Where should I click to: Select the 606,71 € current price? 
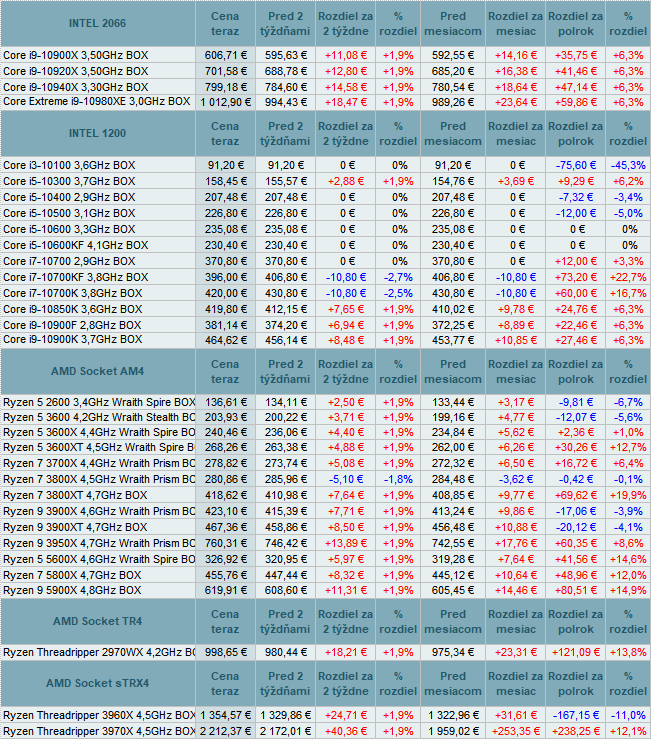[226, 55]
